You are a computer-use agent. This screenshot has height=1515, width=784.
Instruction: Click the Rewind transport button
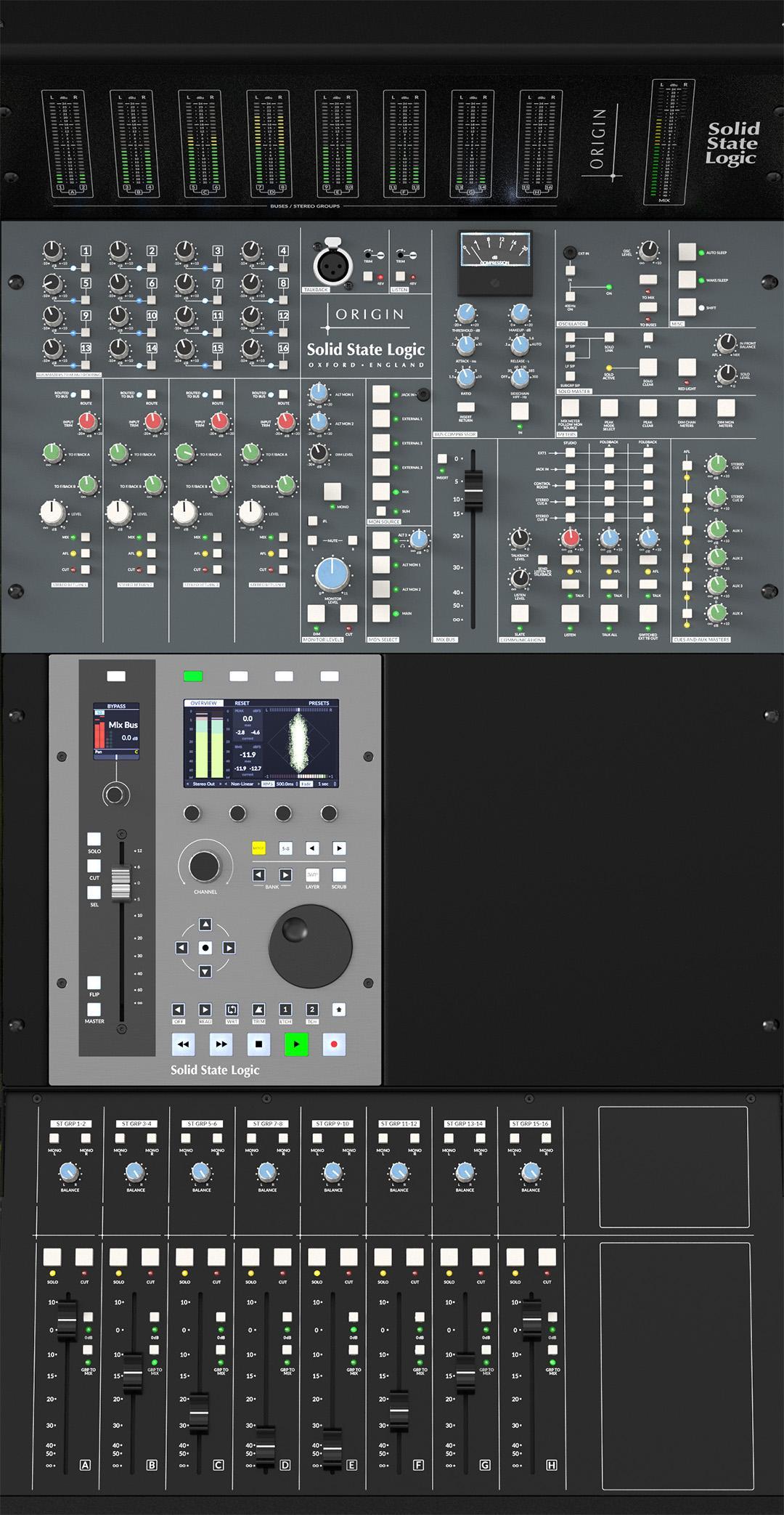(x=183, y=1044)
